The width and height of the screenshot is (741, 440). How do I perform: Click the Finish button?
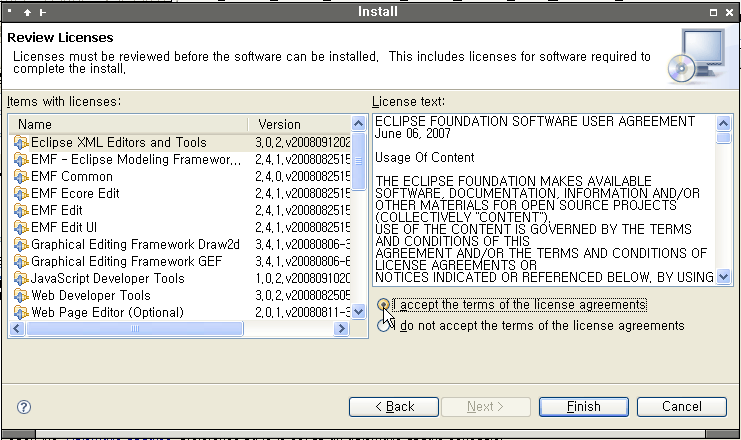coord(584,407)
